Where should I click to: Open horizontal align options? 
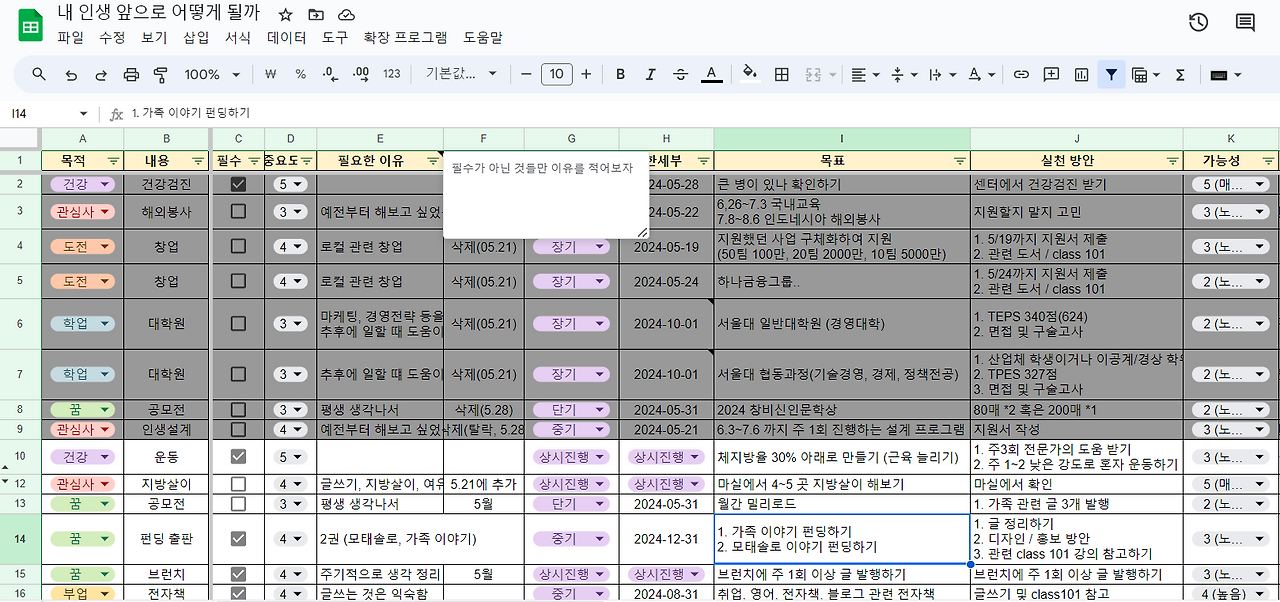click(863, 74)
